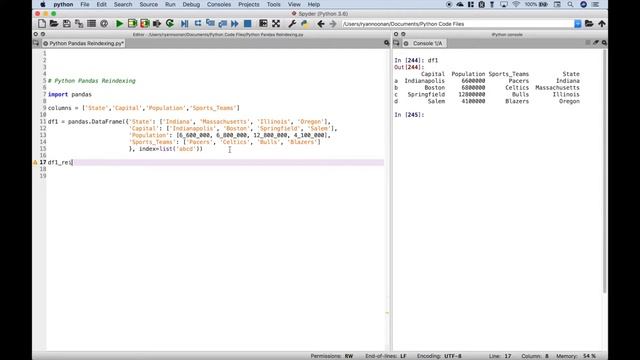Open PYTHONPATH manager icon
This screenshot has height=360, width=640.
coord(304,24)
